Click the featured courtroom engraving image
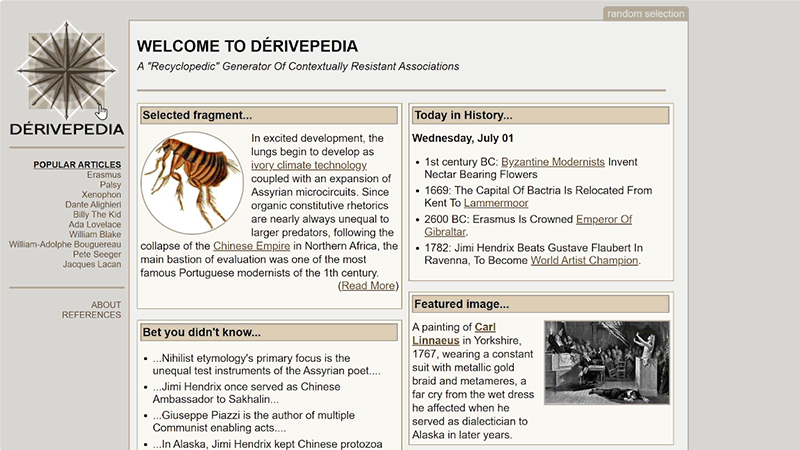Image resolution: width=800 pixels, height=450 pixels. pyautogui.click(x=607, y=363)
